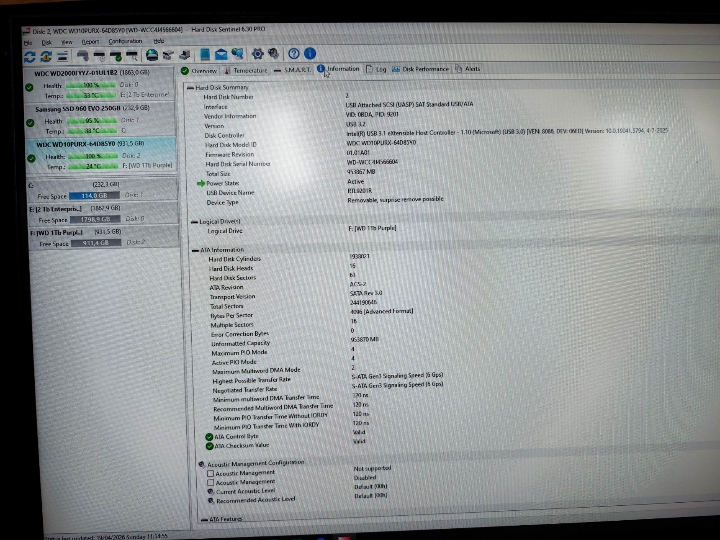Select the E: [2 Tb Enterprise] drive entry
Screen dimensions: 720x540
coord(103,214)
